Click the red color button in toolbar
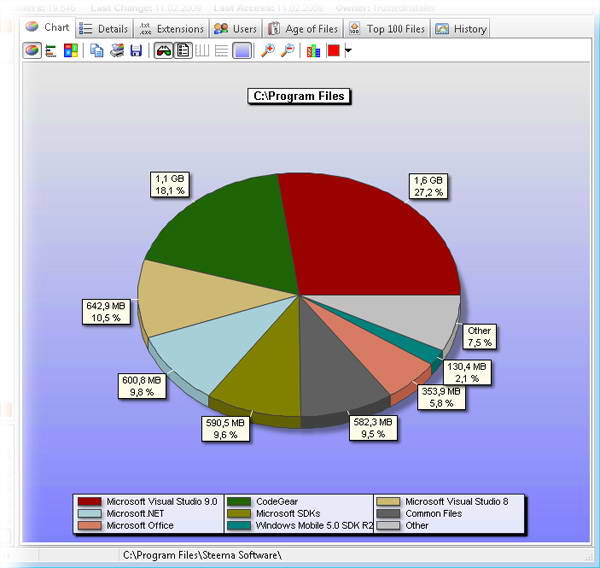600x568 pixels. [x=333, y=51]
